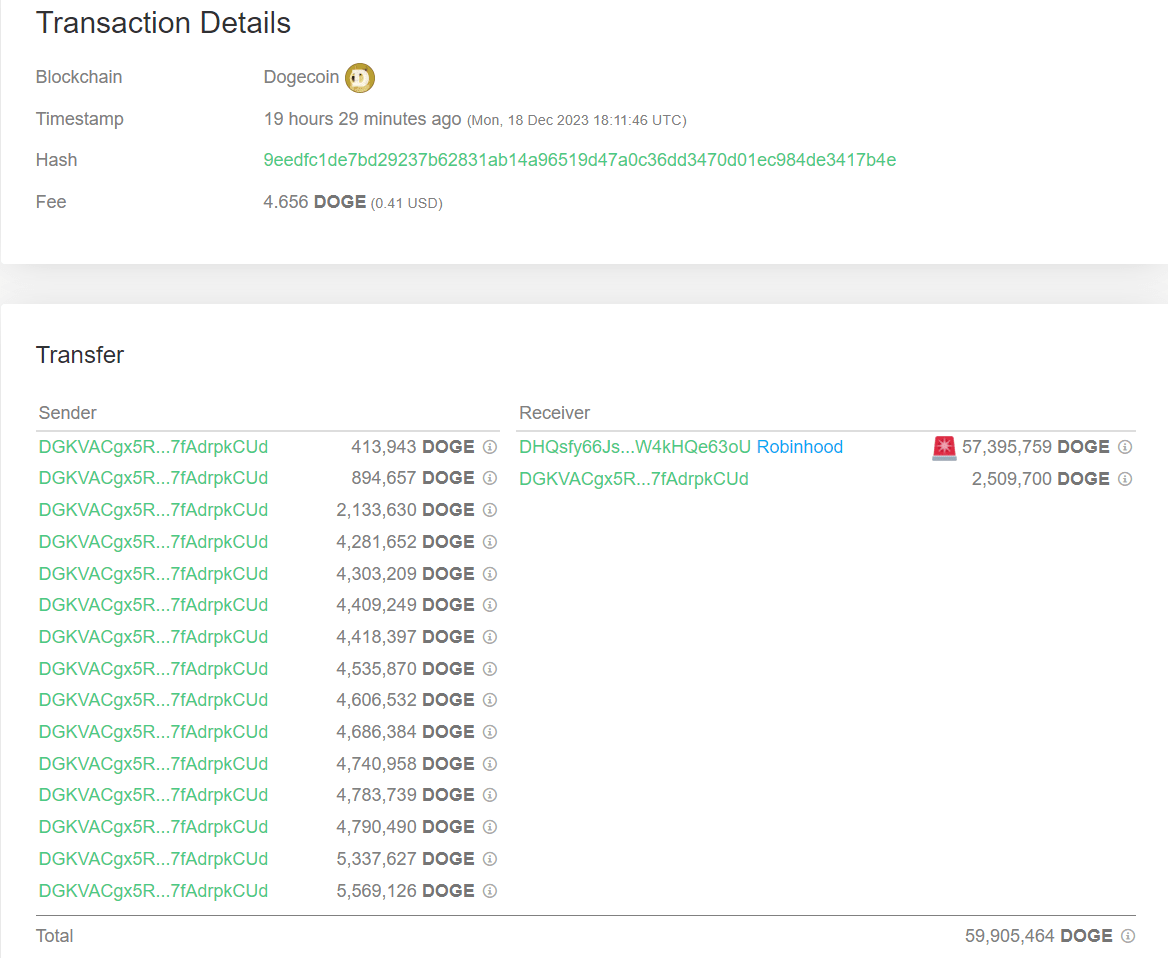Open sender address for 5,337,627 DOGE input
The height and width of the screenshot is (958, 1168).
[153, 859]
